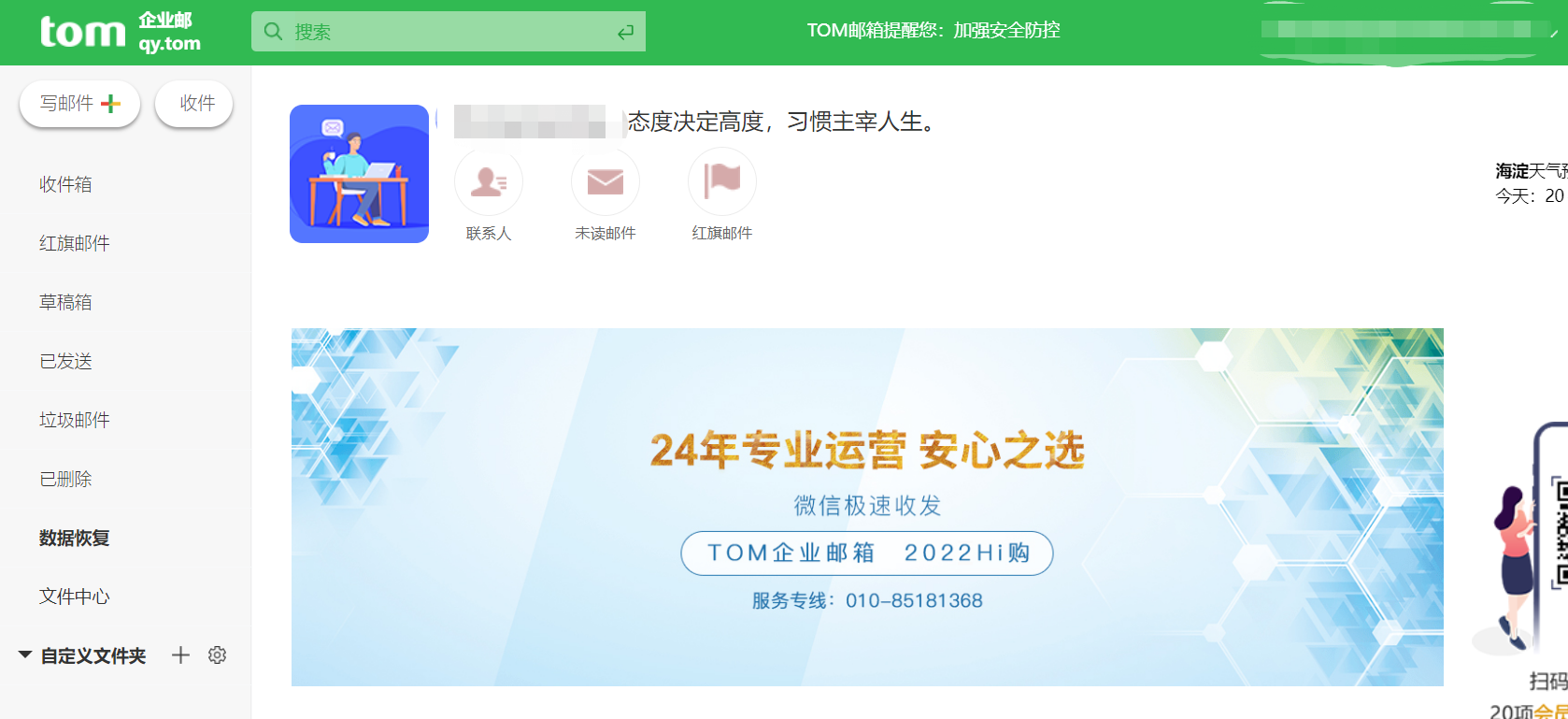Viewport: 1568px width, 719px height.
Task: Click the TOM邮箱提醒您 security notice
Action: 934,30
